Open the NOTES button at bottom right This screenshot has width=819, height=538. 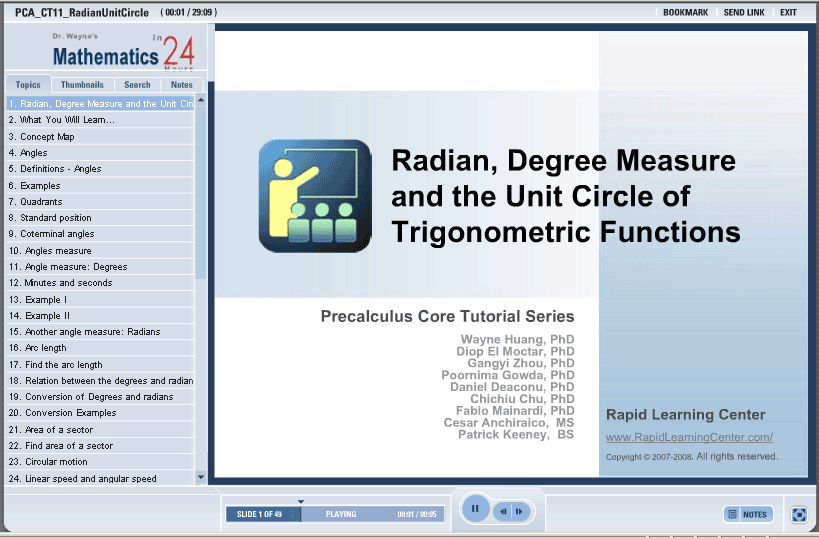coord(748,514)
